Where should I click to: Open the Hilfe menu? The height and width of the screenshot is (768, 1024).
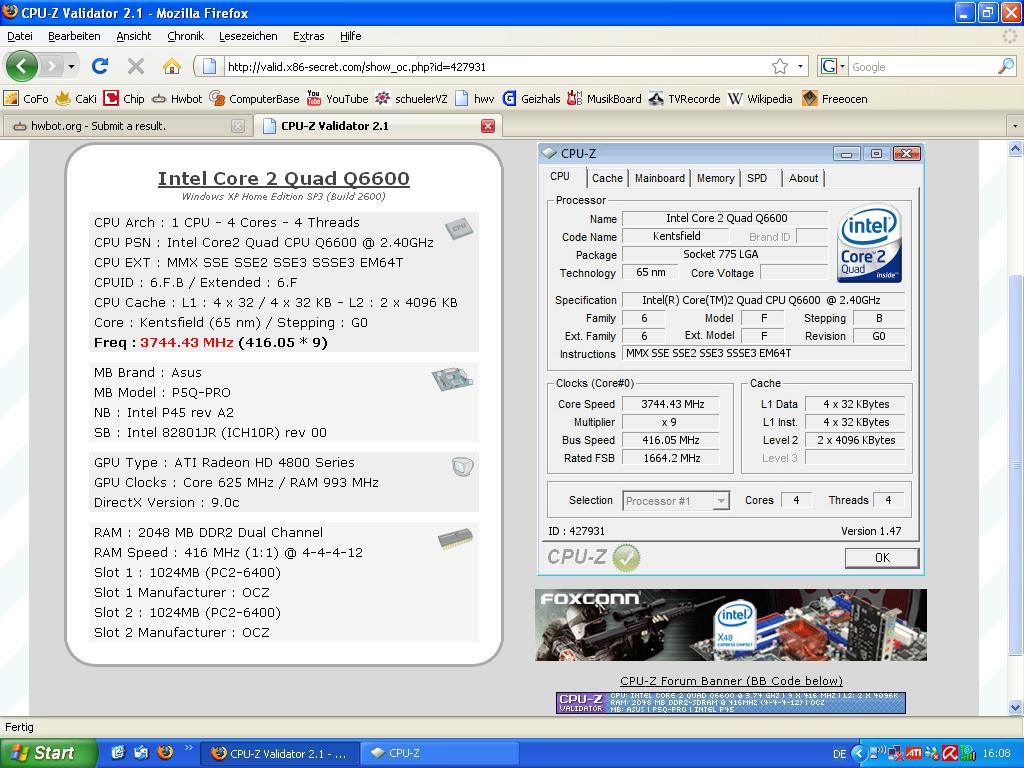coord(351,36)
